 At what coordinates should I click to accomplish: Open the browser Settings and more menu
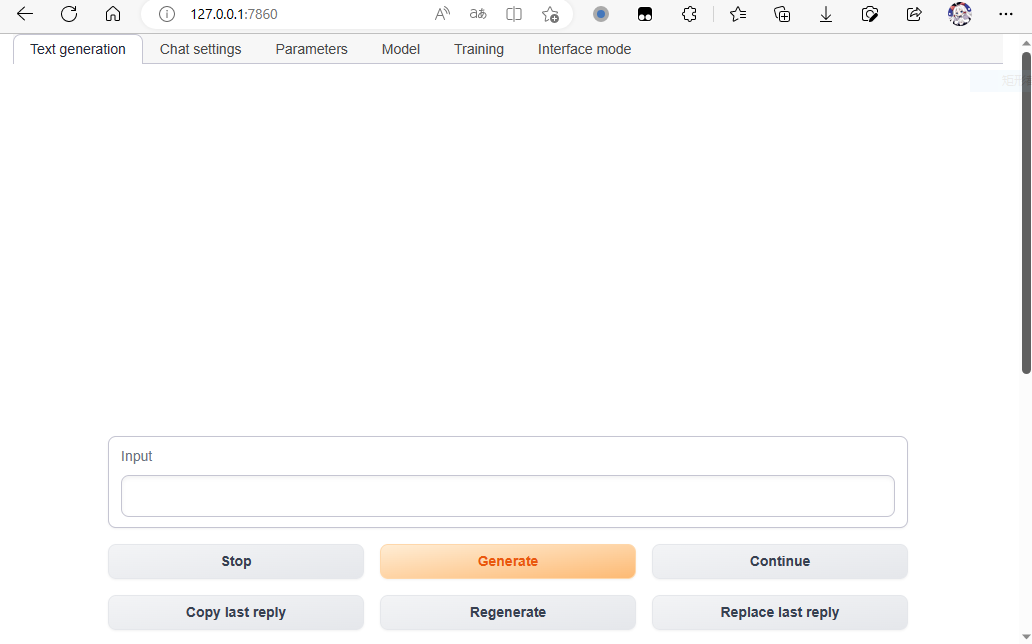(1006, 14)
